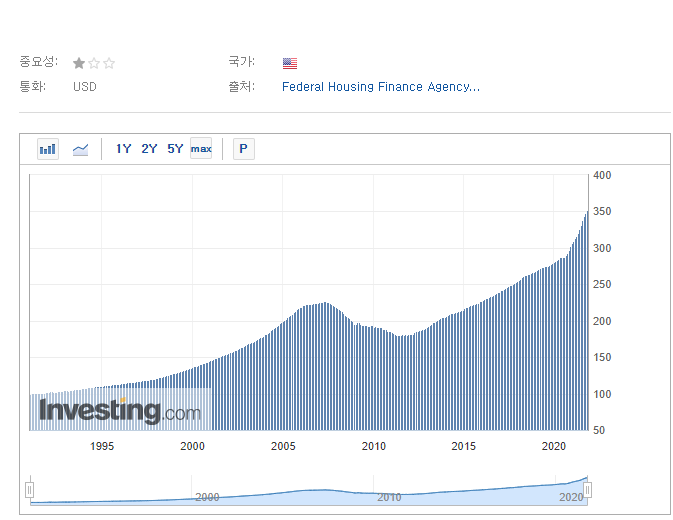Click the second empty importance star
673x520 pixels.
coord(94,63)
